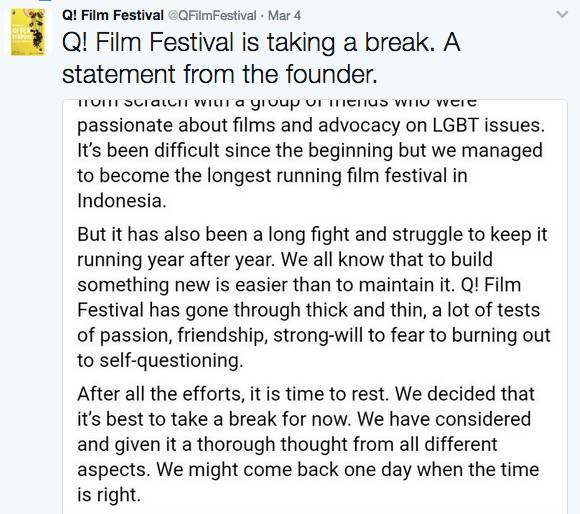This screenshot has width=580, height=514.
Task: Click the 'and given it a thorough thought' line
Action: 287,444
